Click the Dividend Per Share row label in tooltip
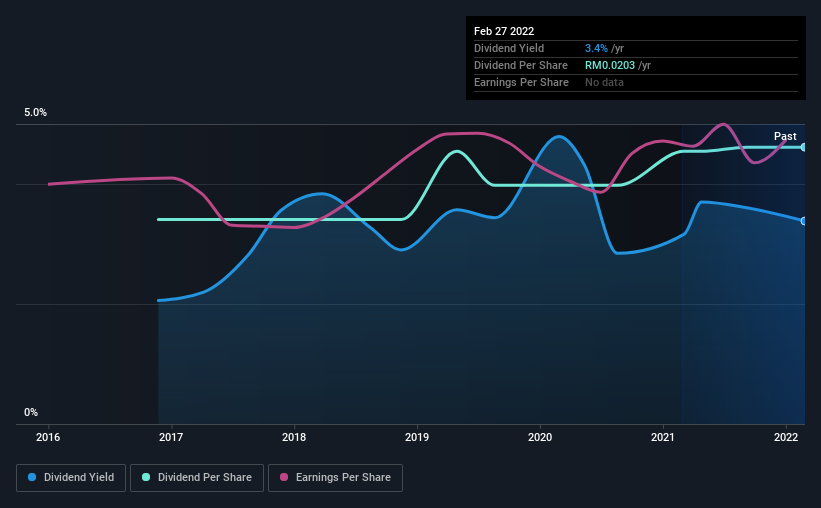Image resolution: width=821 pixels, height=508 pixels. click(x=520, y=65)
